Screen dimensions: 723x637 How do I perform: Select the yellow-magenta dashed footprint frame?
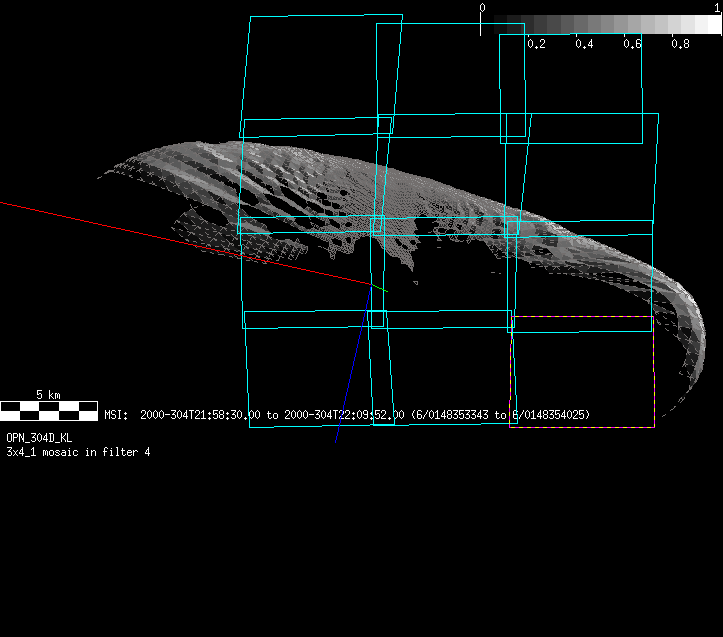pos(582,372)
